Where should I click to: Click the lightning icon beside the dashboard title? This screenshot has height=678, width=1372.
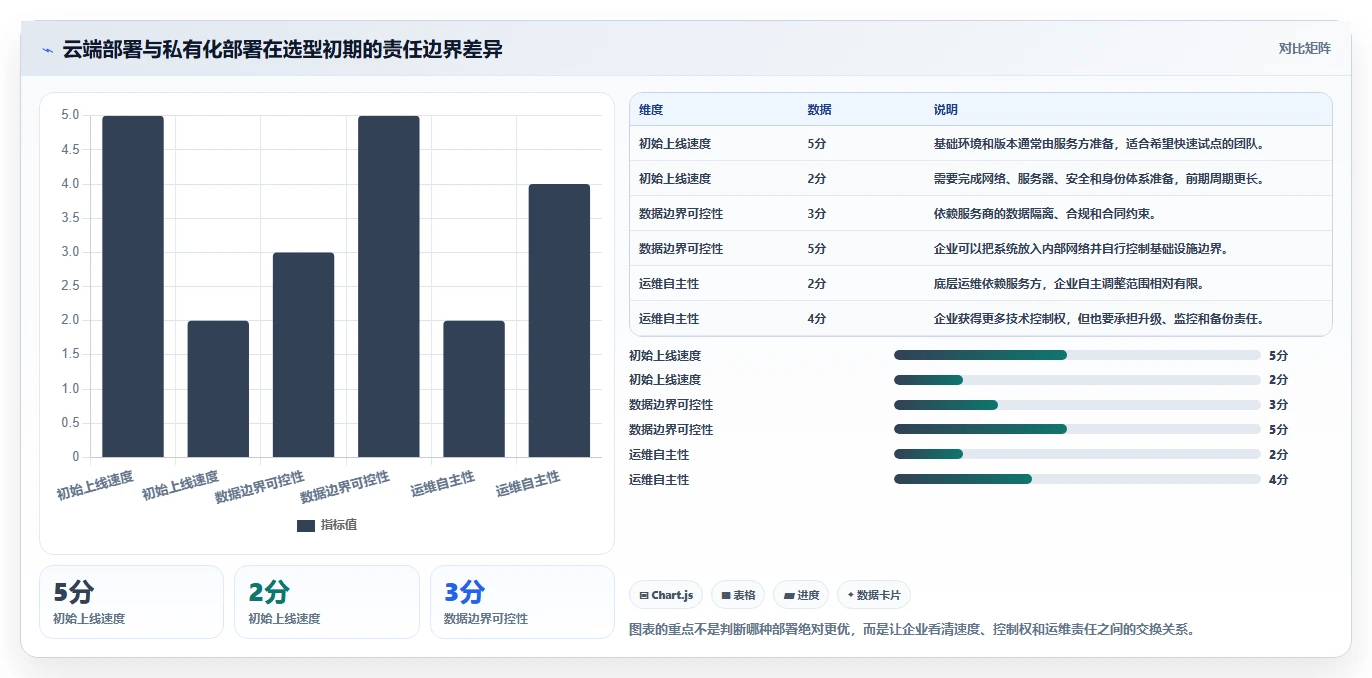pyautogui.click(x=47, y=50)
